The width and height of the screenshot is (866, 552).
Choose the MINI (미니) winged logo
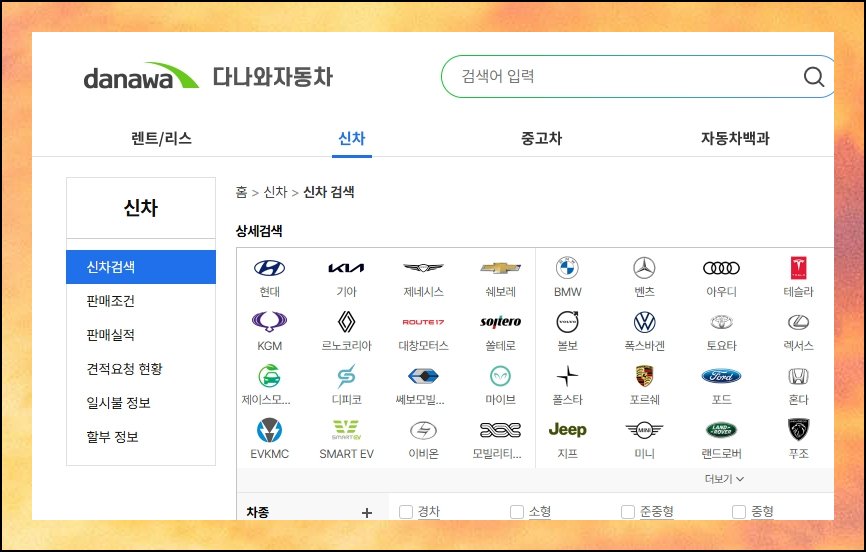644,429
